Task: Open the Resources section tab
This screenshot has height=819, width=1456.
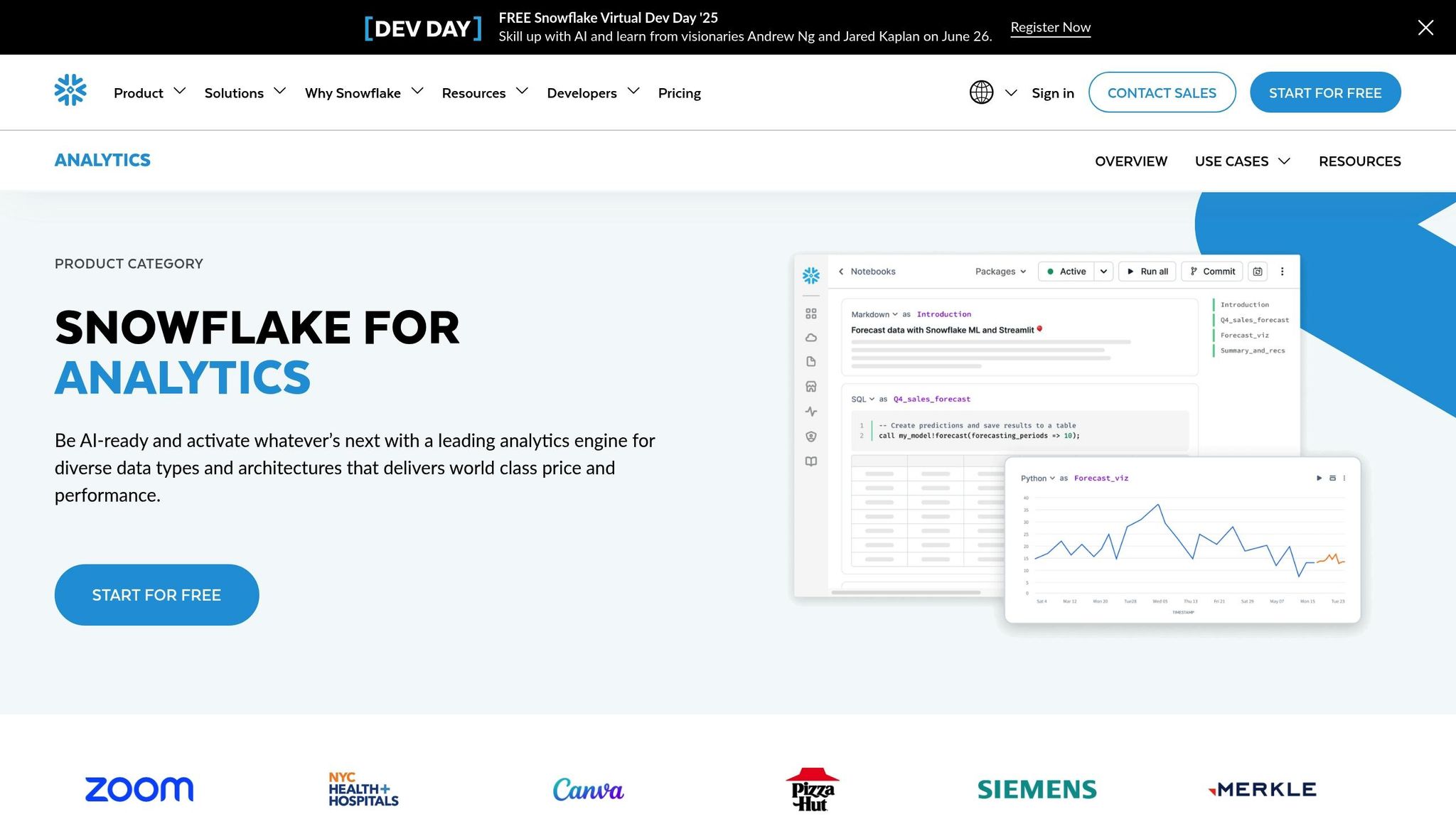Action: 1359,161
